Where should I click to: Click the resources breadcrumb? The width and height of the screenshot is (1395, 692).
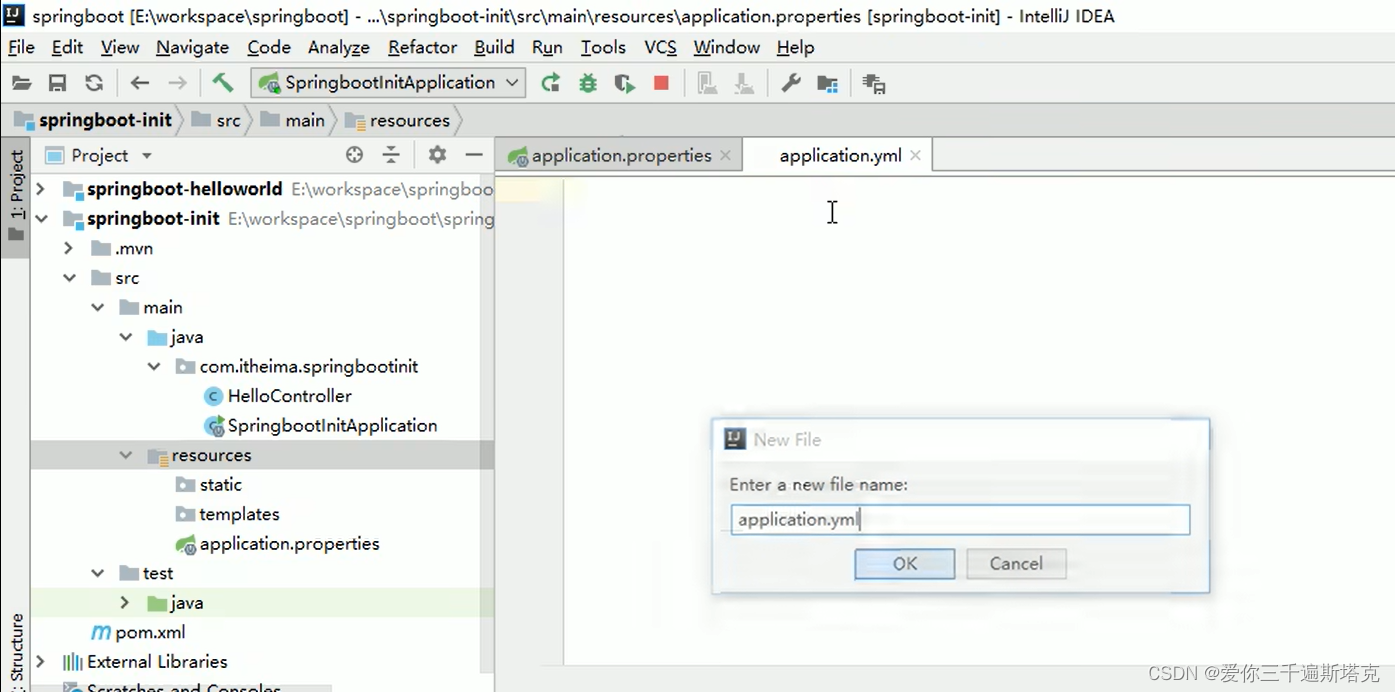398,120
